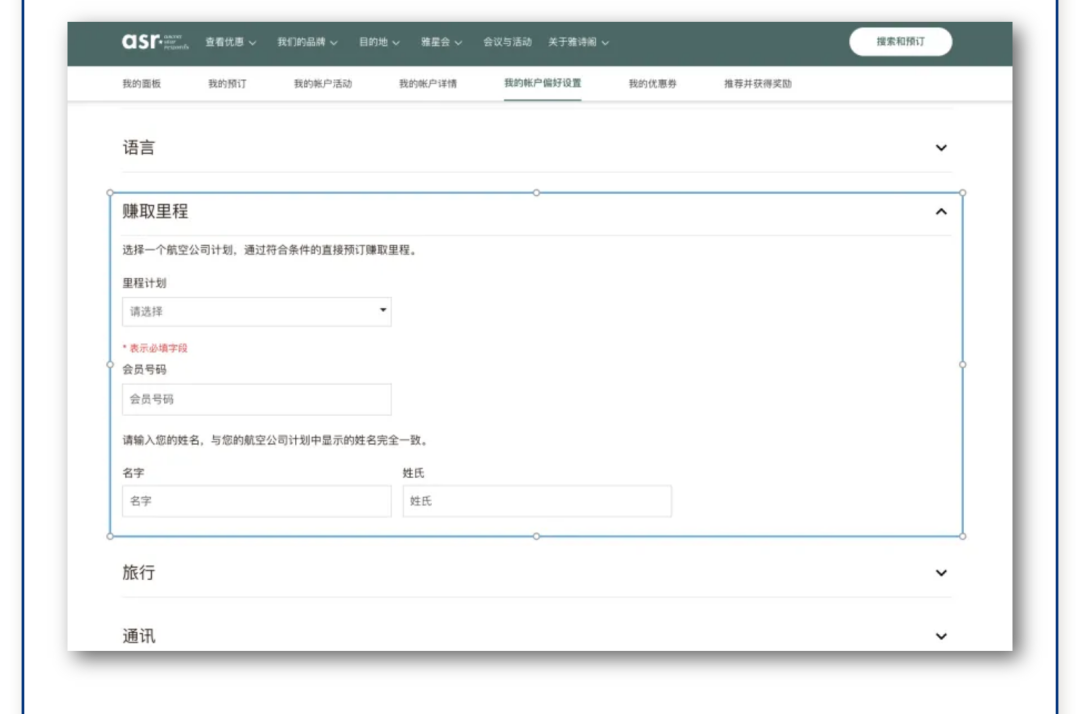Switch to the 我的面板 tab
Viewport: 1080px width, 714px height.
click(141, 83)
